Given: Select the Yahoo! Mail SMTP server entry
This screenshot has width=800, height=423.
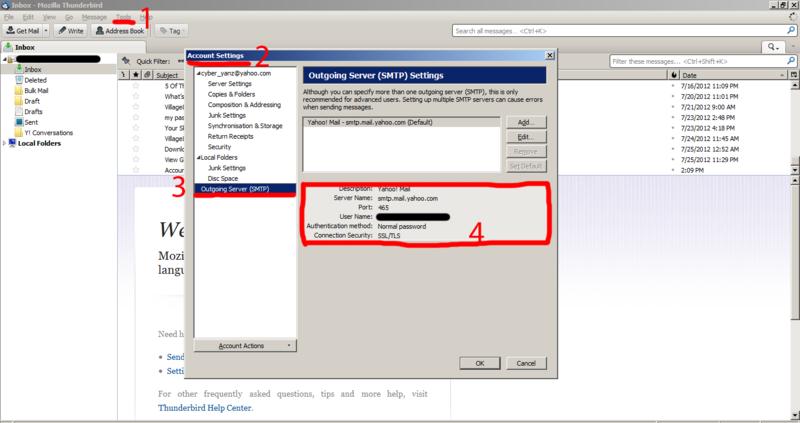Looking at the screenshot, I should pyautogui.click(x=402, y=122).
